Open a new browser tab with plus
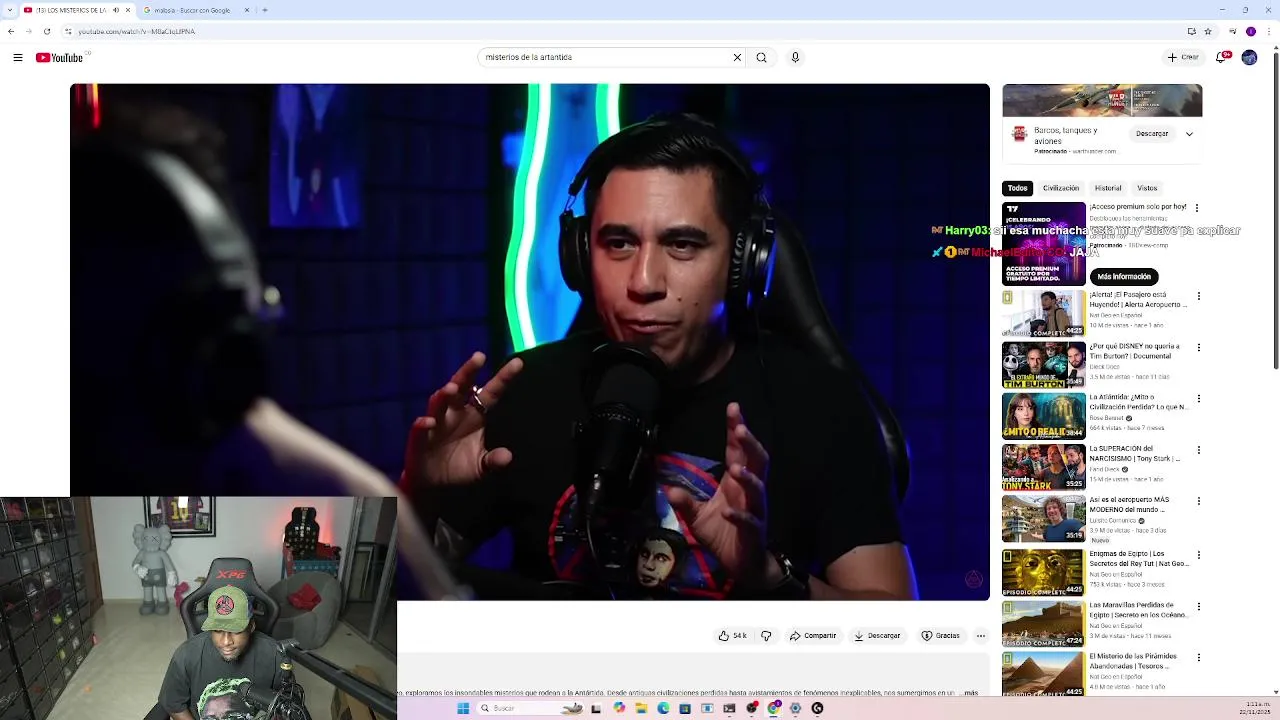Screen dimensions: 1280x720 (265, 10)
